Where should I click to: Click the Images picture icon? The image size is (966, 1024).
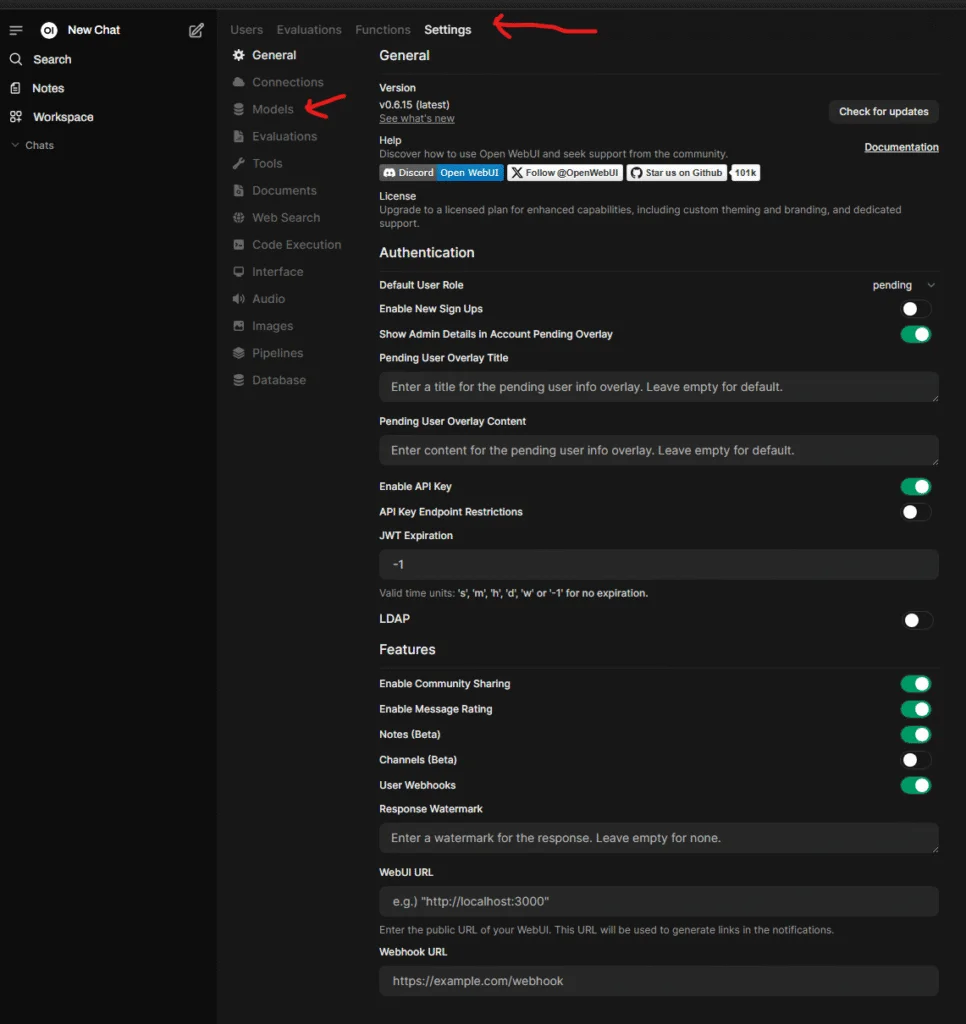(x=239, y=326)
